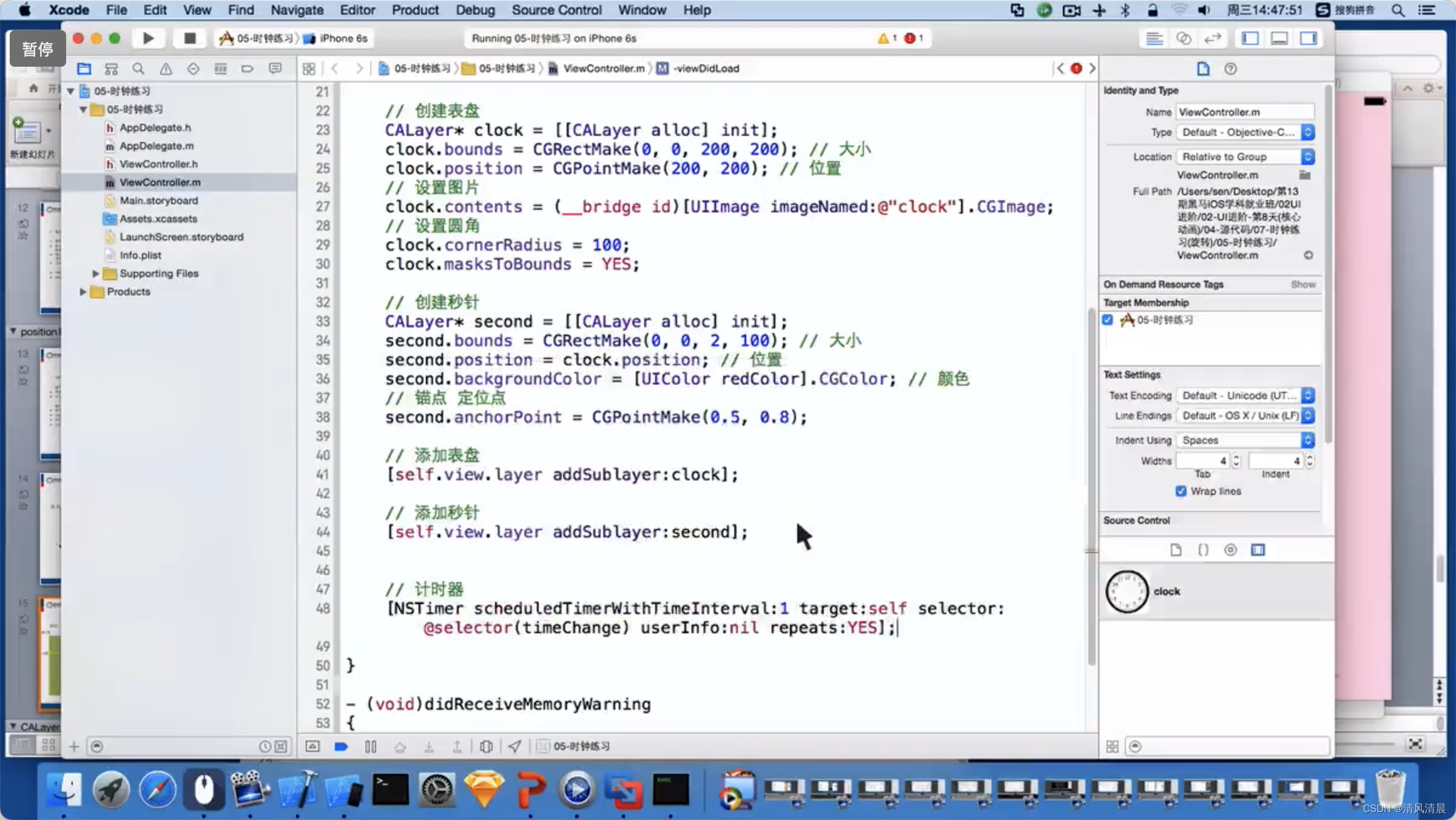Click the add new file icon in toolbar
1456x820 pixels.
pos(74,745)
